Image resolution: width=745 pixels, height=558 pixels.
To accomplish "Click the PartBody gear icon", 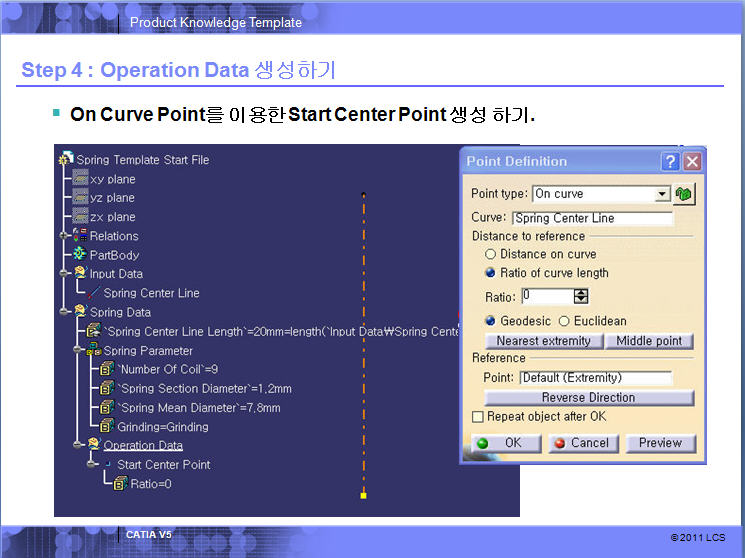I will (80, 254).
